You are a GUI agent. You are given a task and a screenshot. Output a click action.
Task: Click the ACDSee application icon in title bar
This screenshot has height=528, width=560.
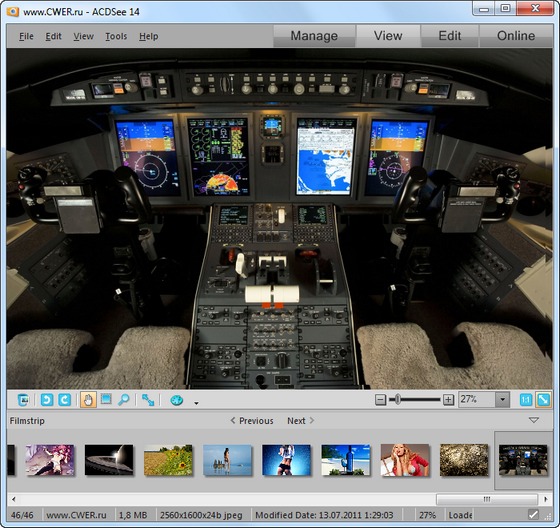[x=13, y=11]
